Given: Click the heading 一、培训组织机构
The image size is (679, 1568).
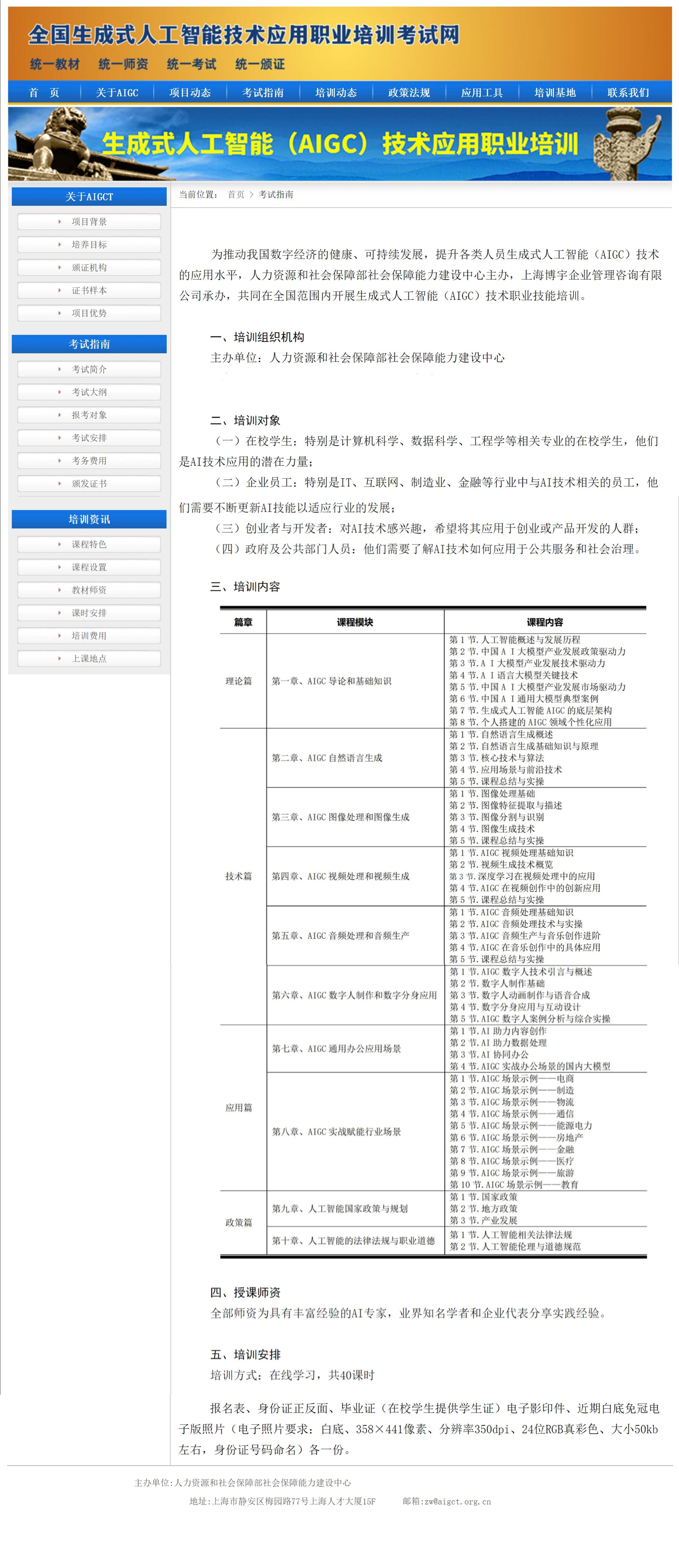Looking at the screenshot, I should (257, 337).
